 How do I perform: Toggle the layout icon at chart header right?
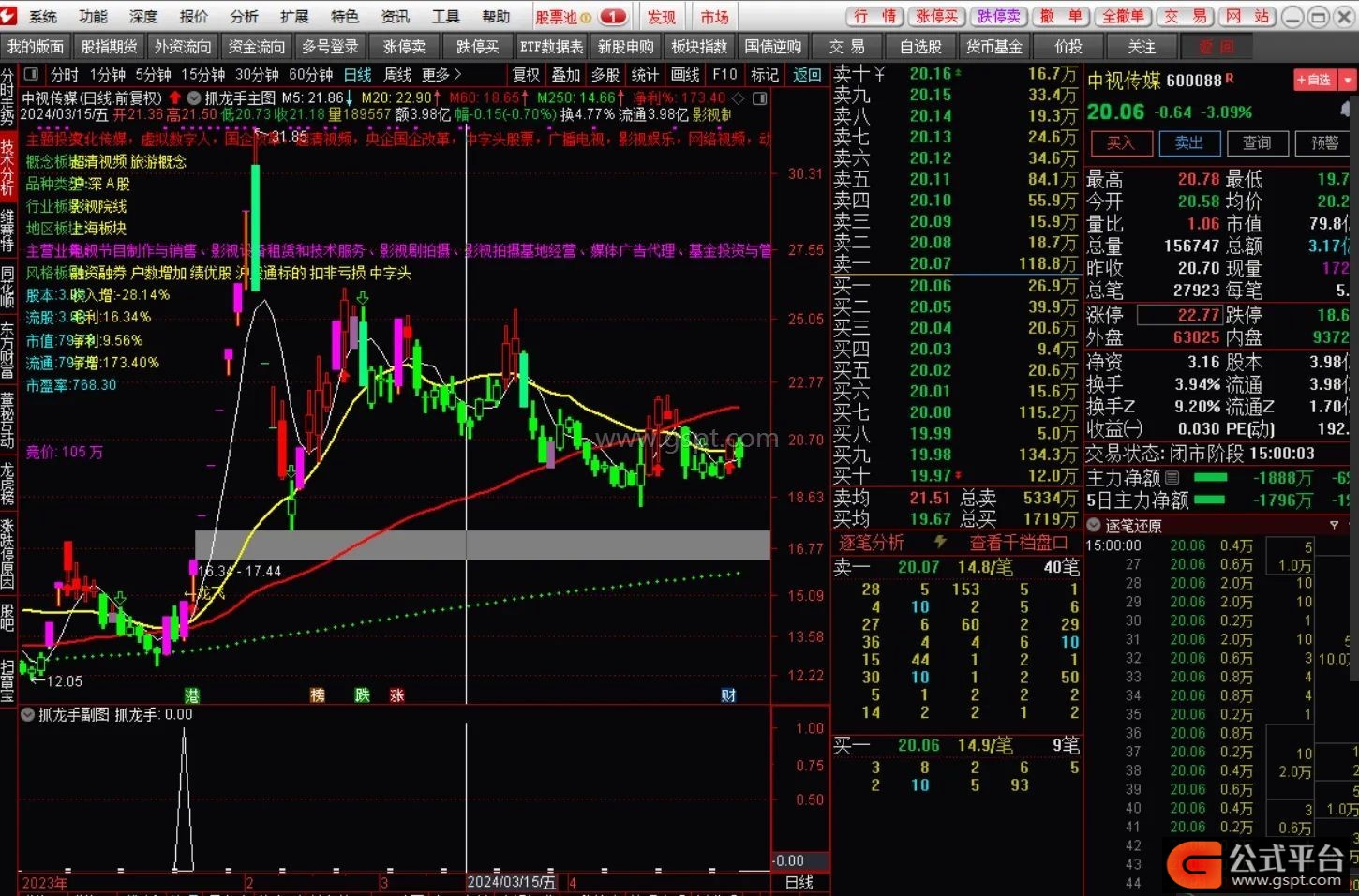tap(760, 97)
